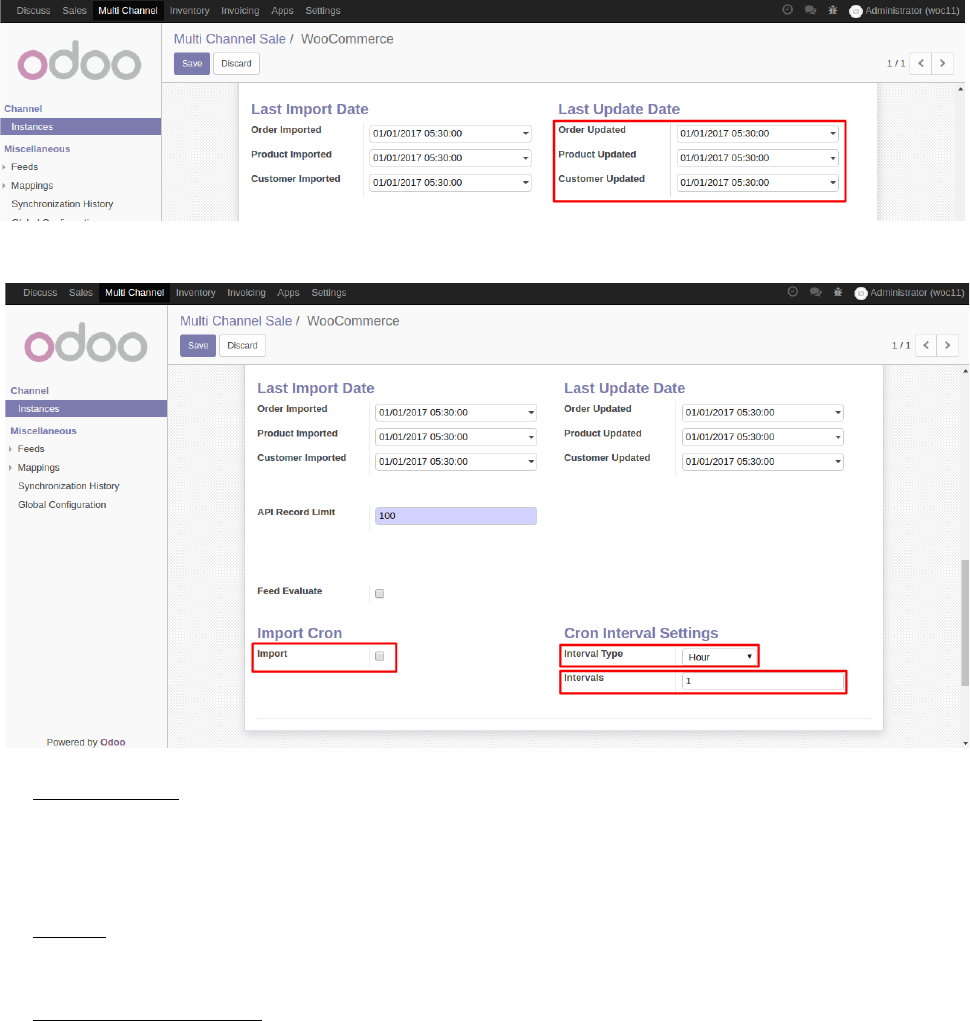
Task: Open Invoicing menu in upper screenshot
Action: [240, 10]
